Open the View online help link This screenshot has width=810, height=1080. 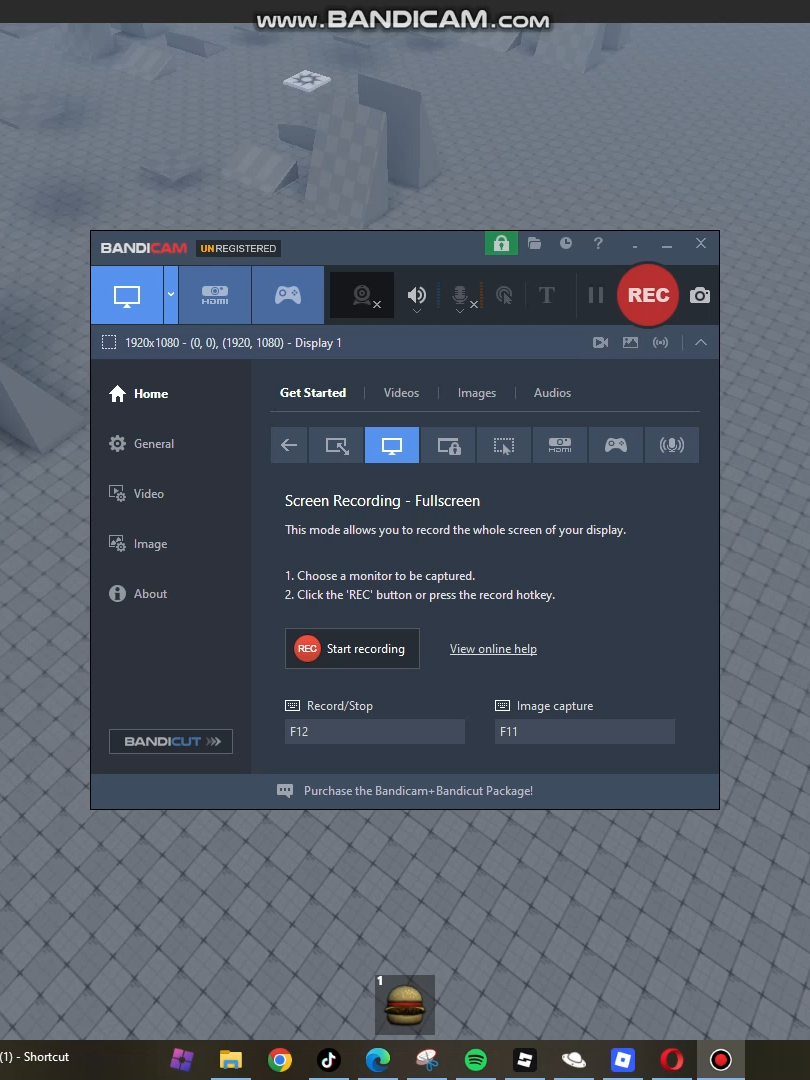point(493,649)
